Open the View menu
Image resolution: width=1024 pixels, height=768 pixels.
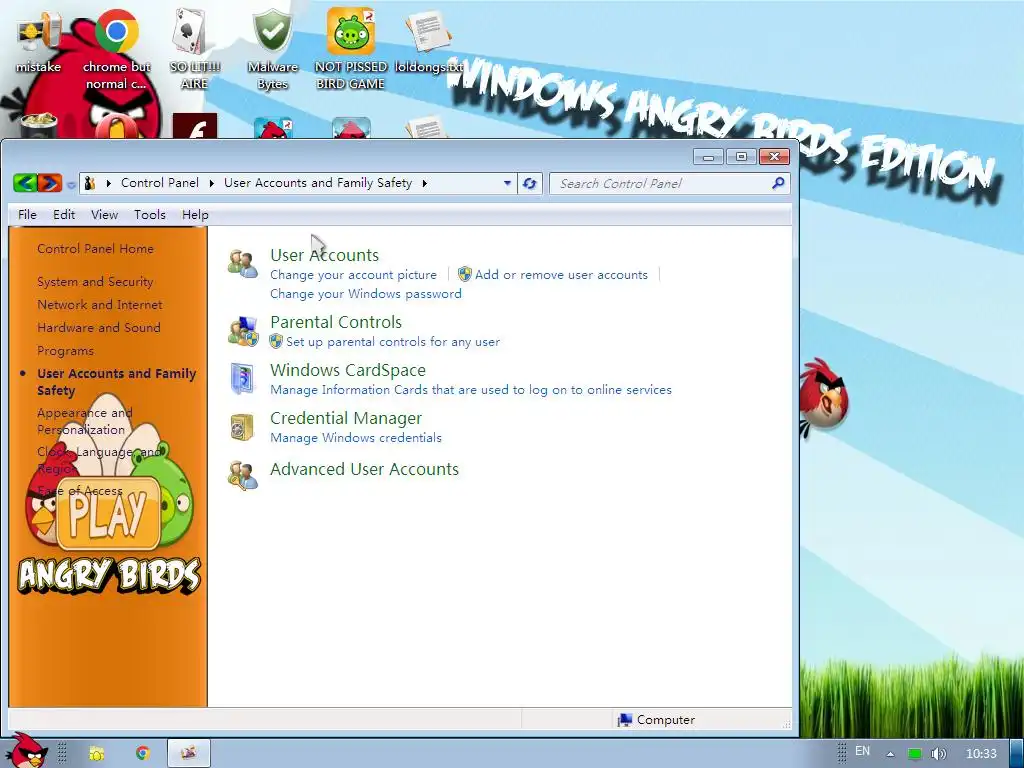(x=104, y=215)
